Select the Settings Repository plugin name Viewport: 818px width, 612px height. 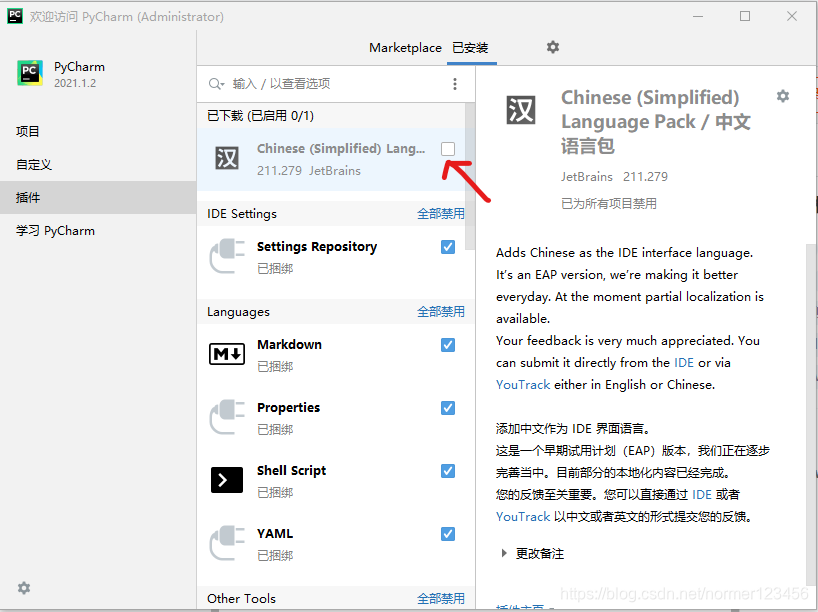pos(317,247)
